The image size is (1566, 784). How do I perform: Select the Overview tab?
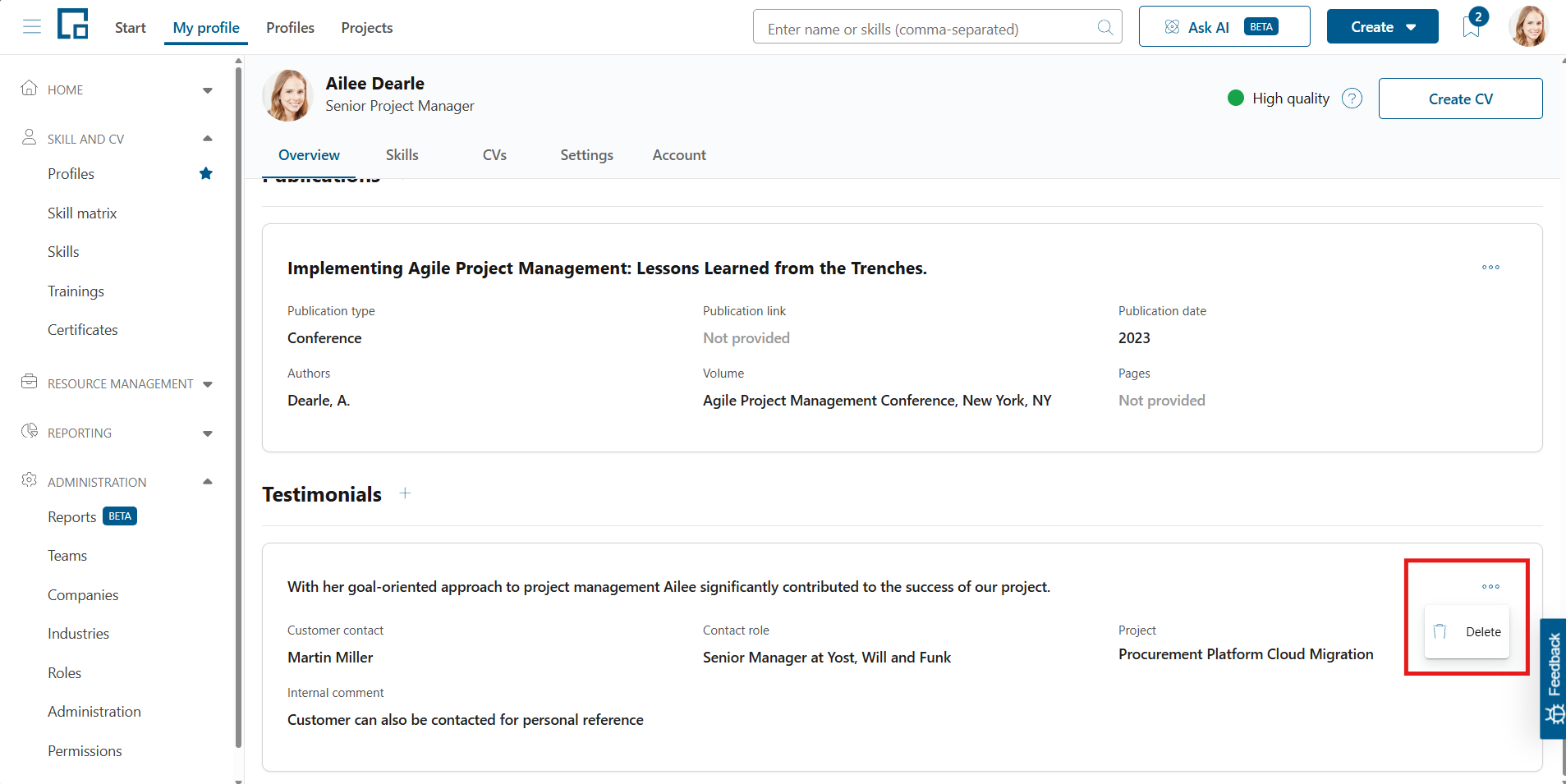pos(309,155)
